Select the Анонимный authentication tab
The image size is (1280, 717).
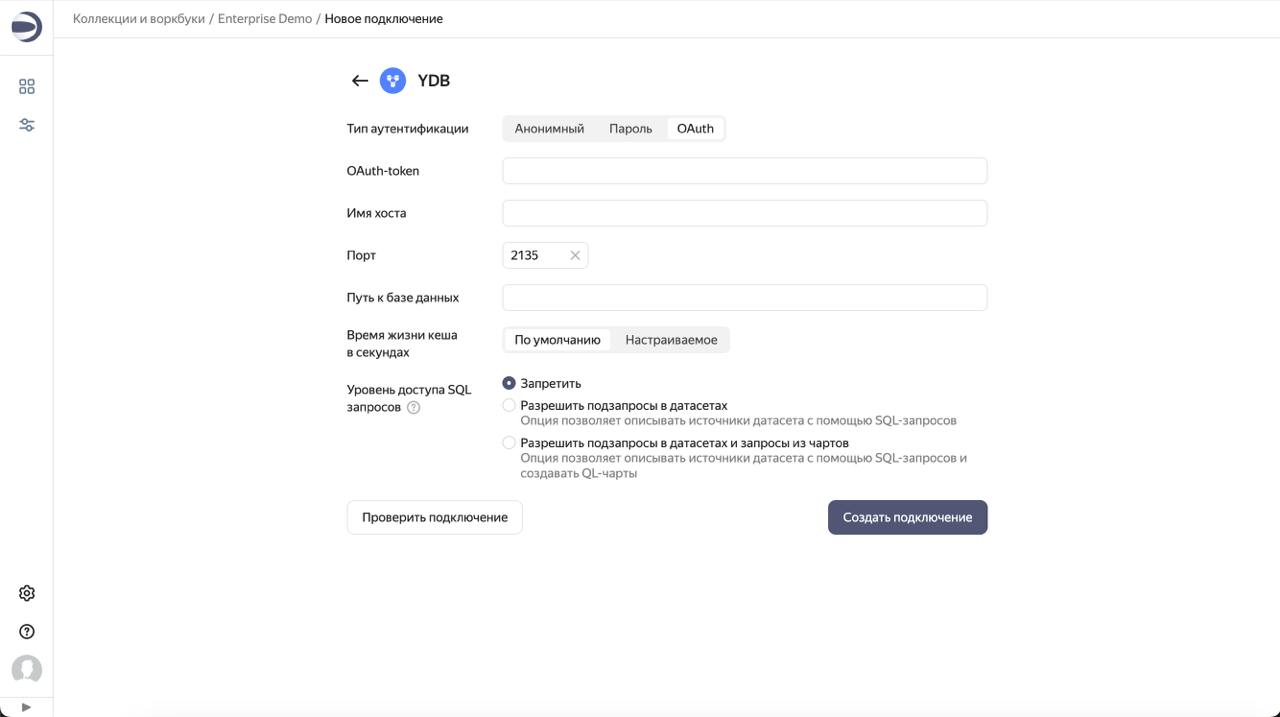click(x=549, y=128)
